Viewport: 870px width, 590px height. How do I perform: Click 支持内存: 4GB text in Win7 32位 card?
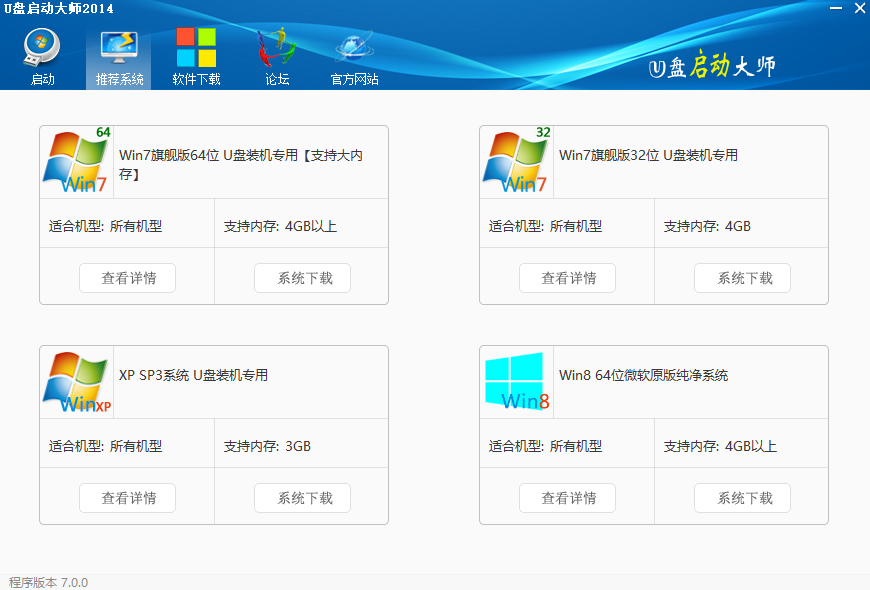[x=707, y=226]
